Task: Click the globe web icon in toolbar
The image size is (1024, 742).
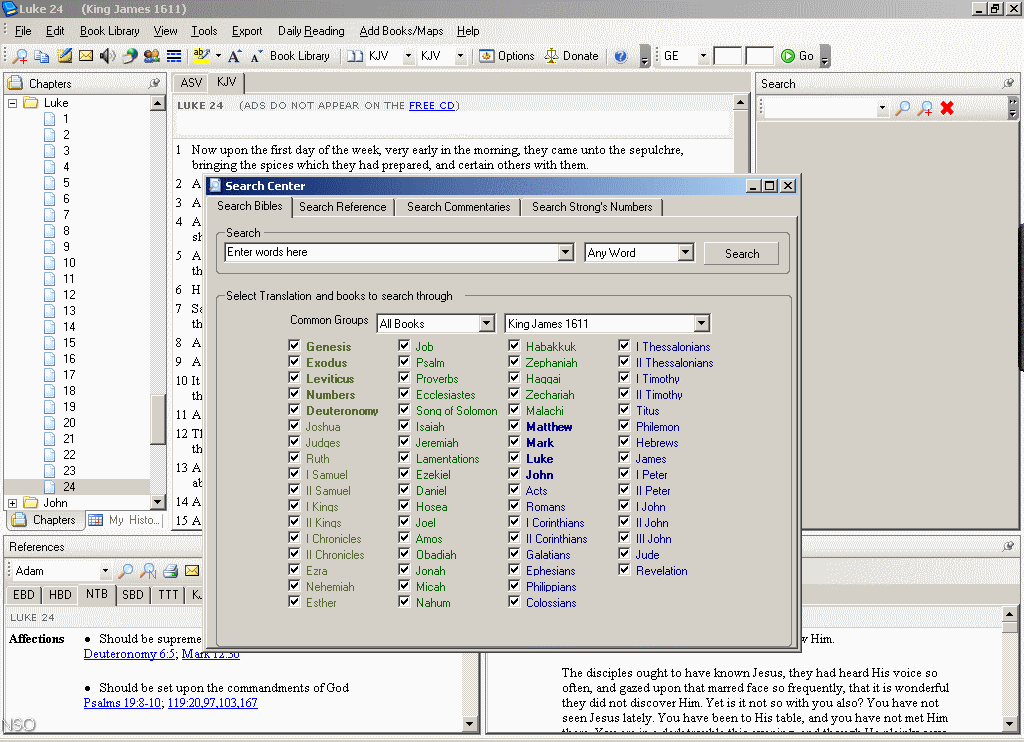Action: (x=130, y=56)
